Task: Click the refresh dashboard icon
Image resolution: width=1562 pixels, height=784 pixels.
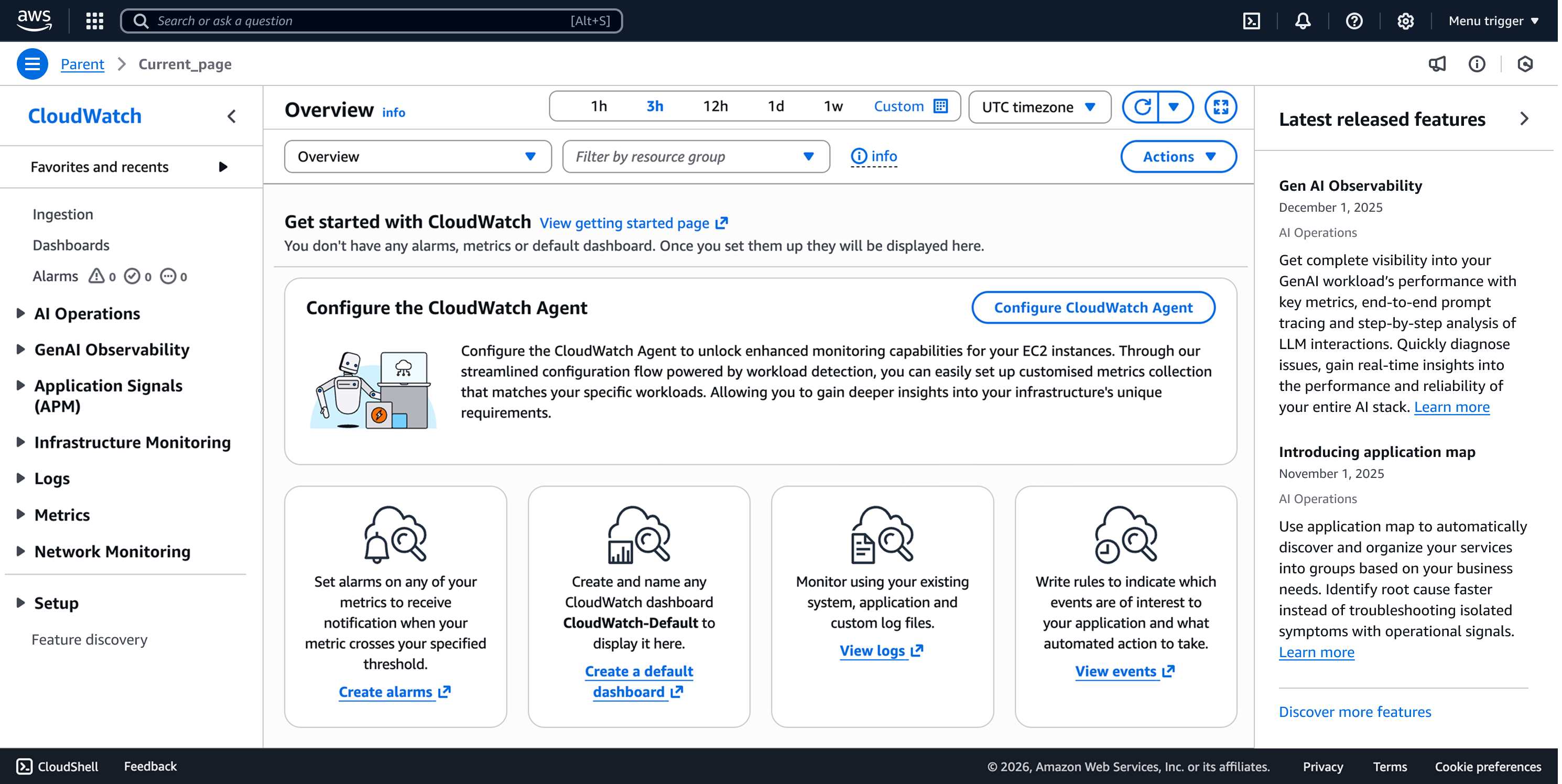Action: (1142, 107)
